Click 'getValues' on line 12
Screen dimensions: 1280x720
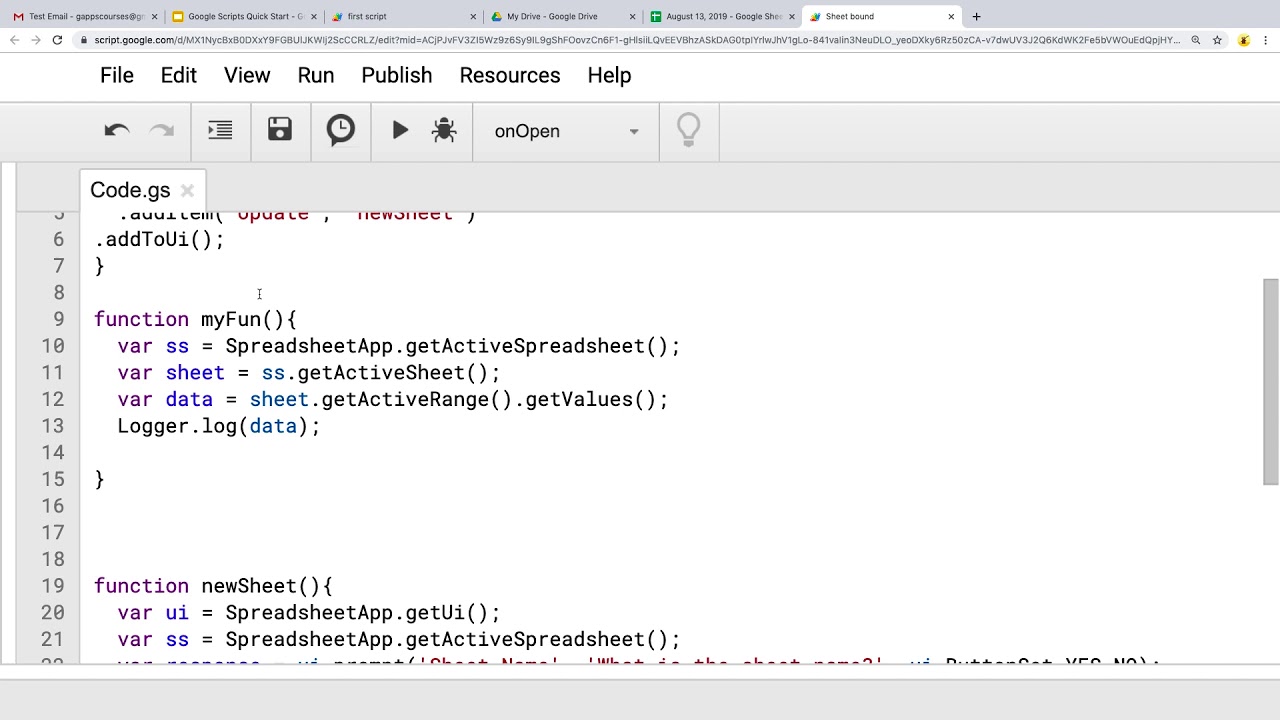[579, 399]
